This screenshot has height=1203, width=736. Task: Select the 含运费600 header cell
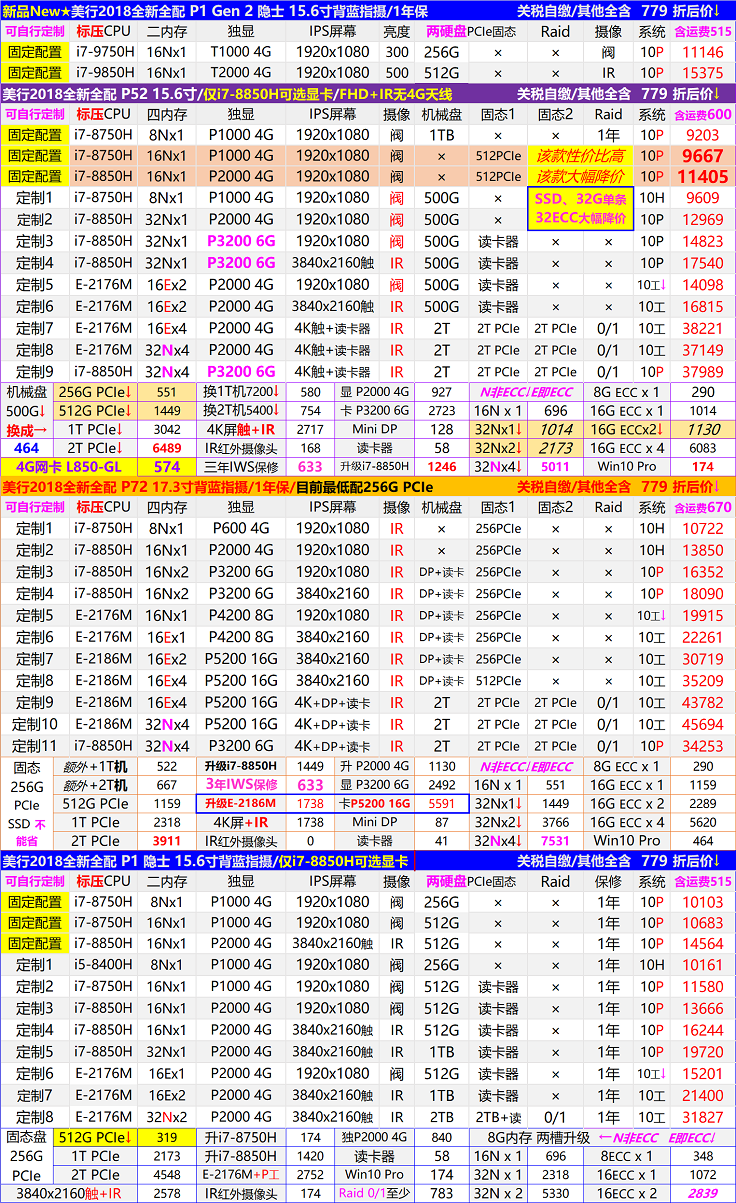tap(702, 114)
